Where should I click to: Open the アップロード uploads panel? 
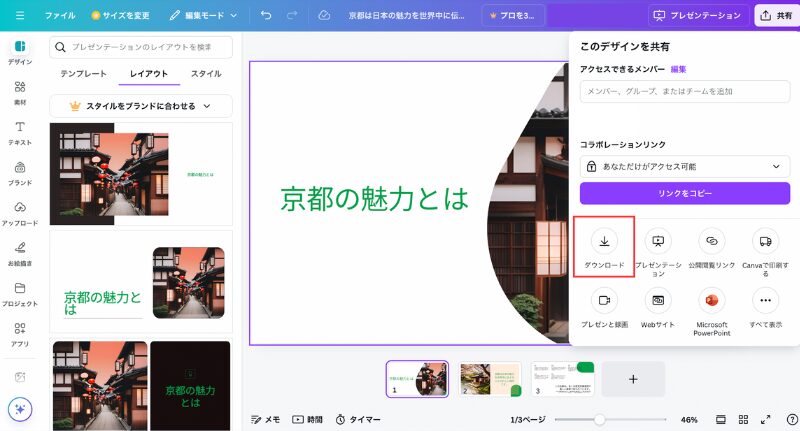(x=20, y=214)
